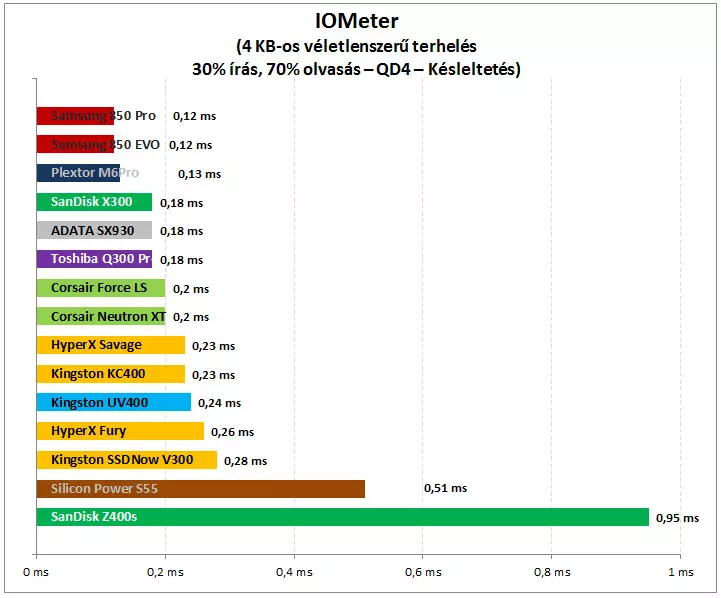Click the 0,23 ms label beside Kingston KC400
Image resolution: width=721 pixels, height=598 pixels.
click(x=213, y=375)
